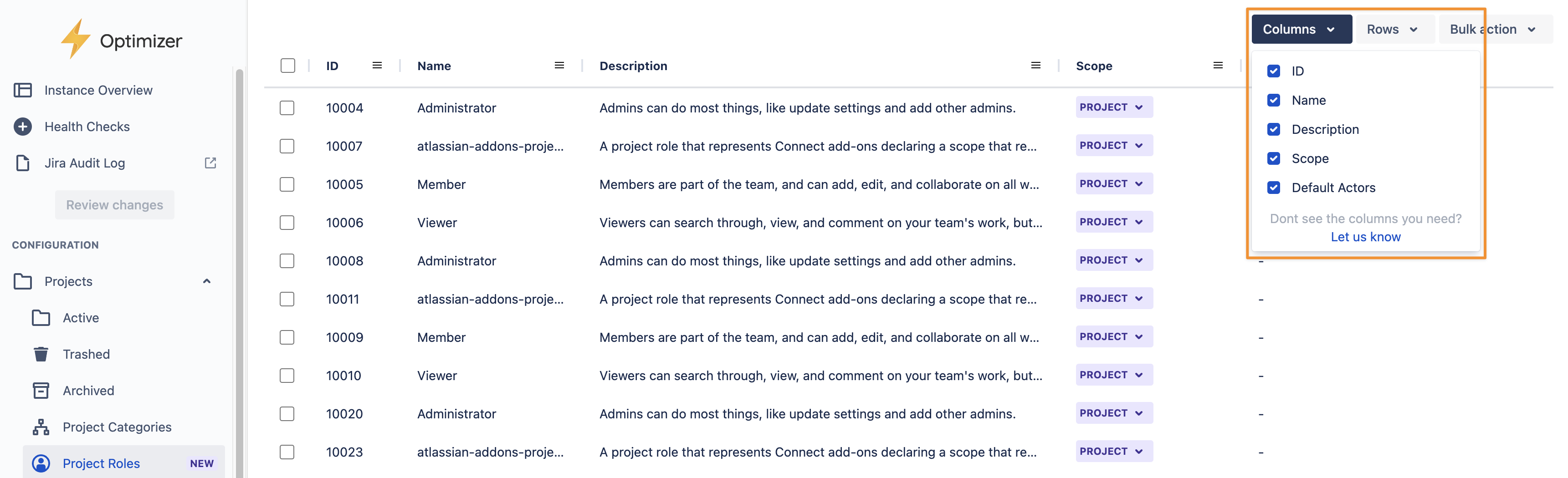The height and width of the screenshot is (478, 1568).
Task: Click the Trashed projects trash can icon
Action: 41,354
